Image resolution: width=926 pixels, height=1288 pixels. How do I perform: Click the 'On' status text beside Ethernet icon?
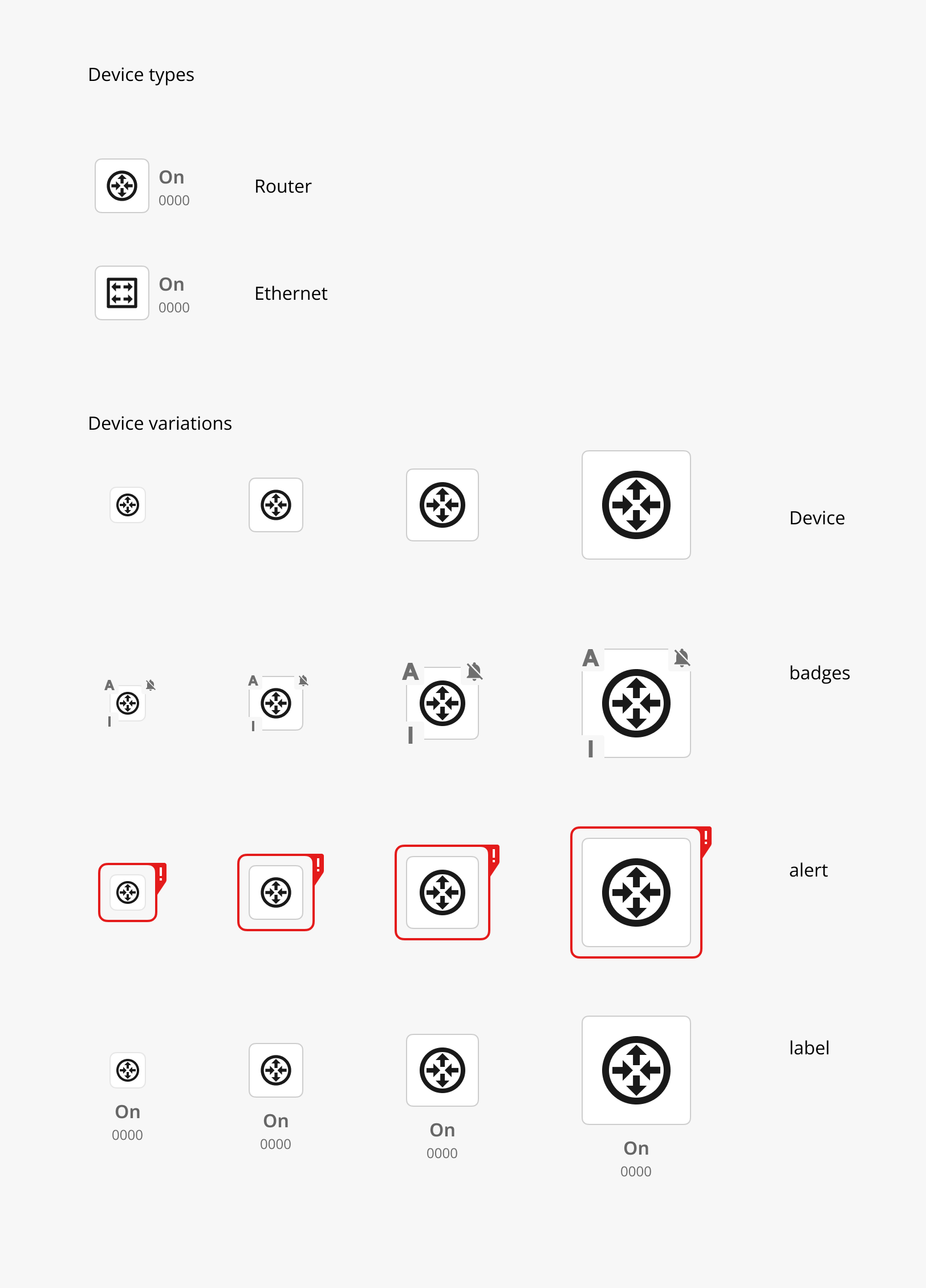pos(172,284)
